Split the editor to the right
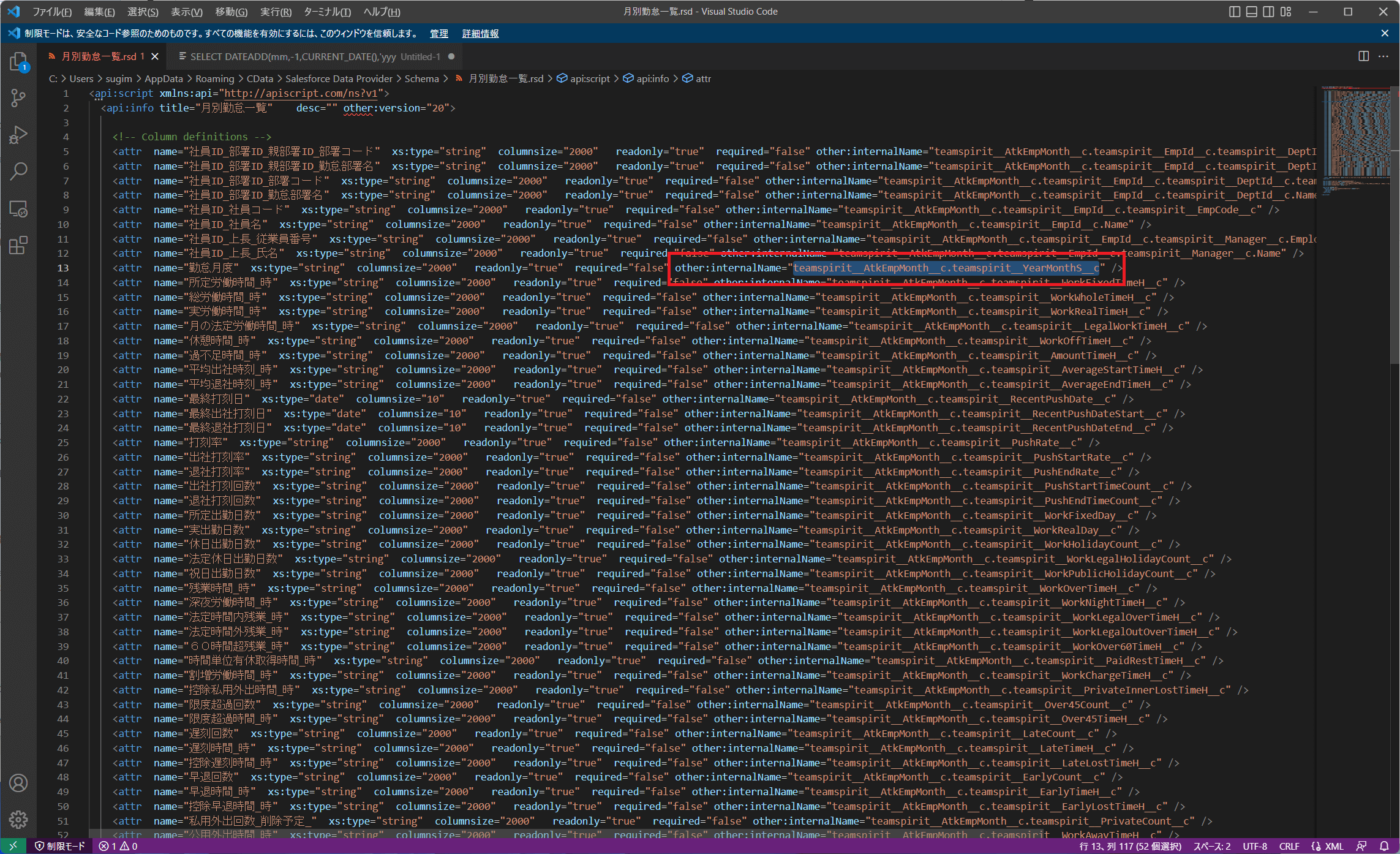This screenshot has height=854, width=1400. point(1363,56)
